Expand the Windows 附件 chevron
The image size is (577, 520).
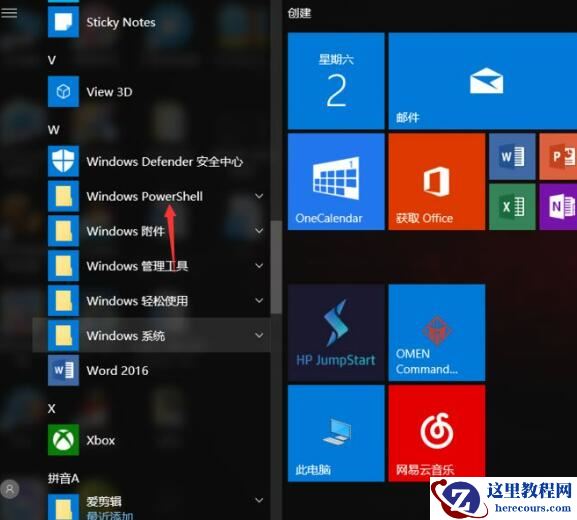click(x=259, y=231)
